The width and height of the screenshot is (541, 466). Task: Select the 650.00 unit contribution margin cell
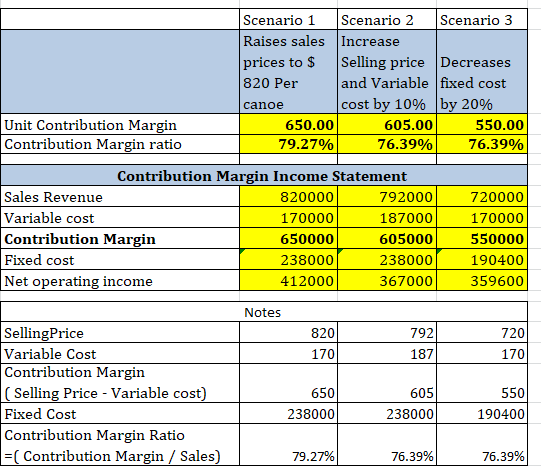point(288,124)
